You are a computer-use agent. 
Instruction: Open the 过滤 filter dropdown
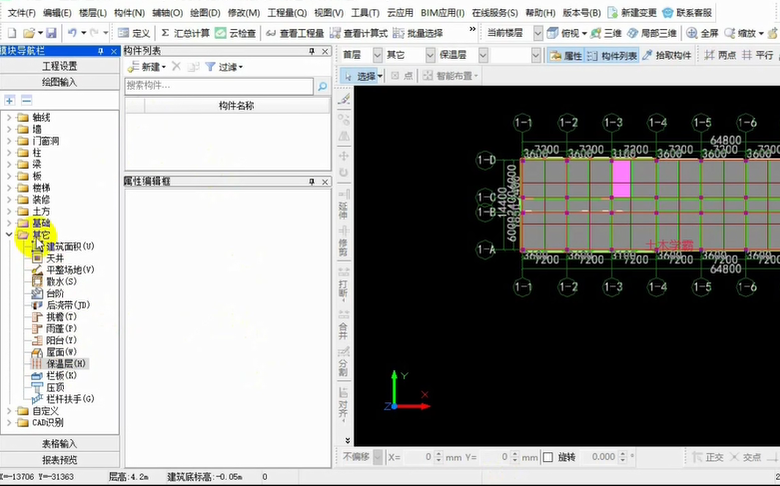tap(224, 67)
